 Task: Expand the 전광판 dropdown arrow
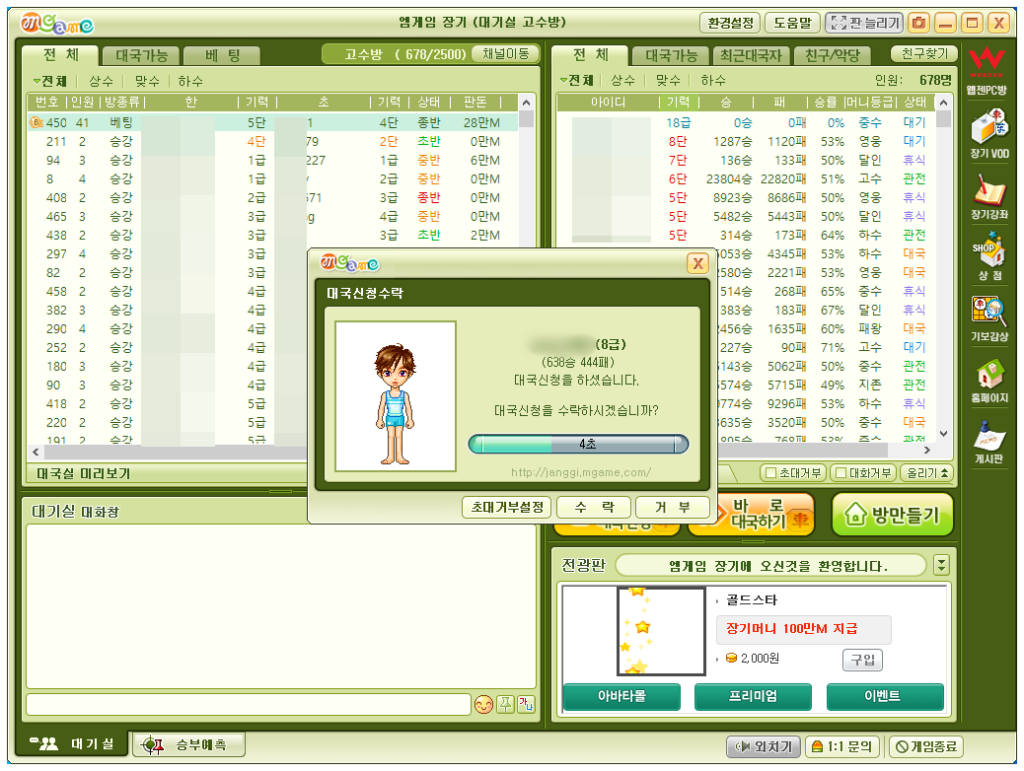pos(941,565)
